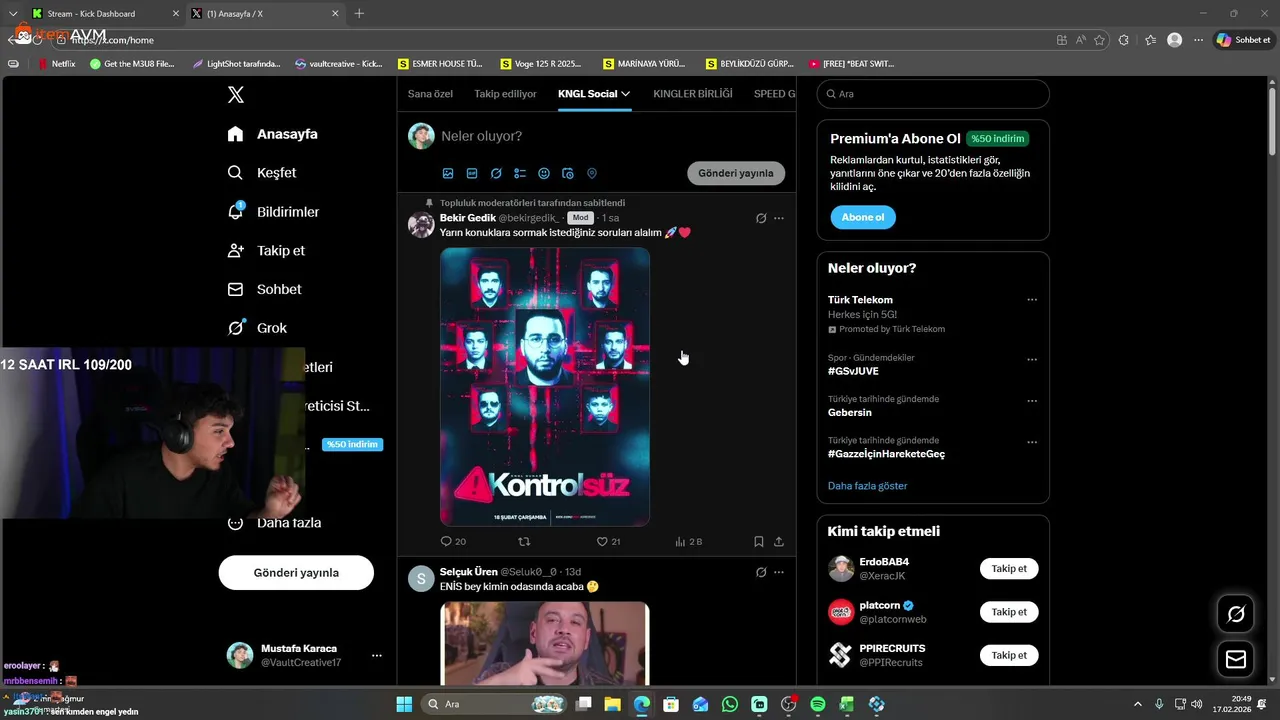Open Bekir Gedik's profile name
1280x720 pixels.
point(468,218)
